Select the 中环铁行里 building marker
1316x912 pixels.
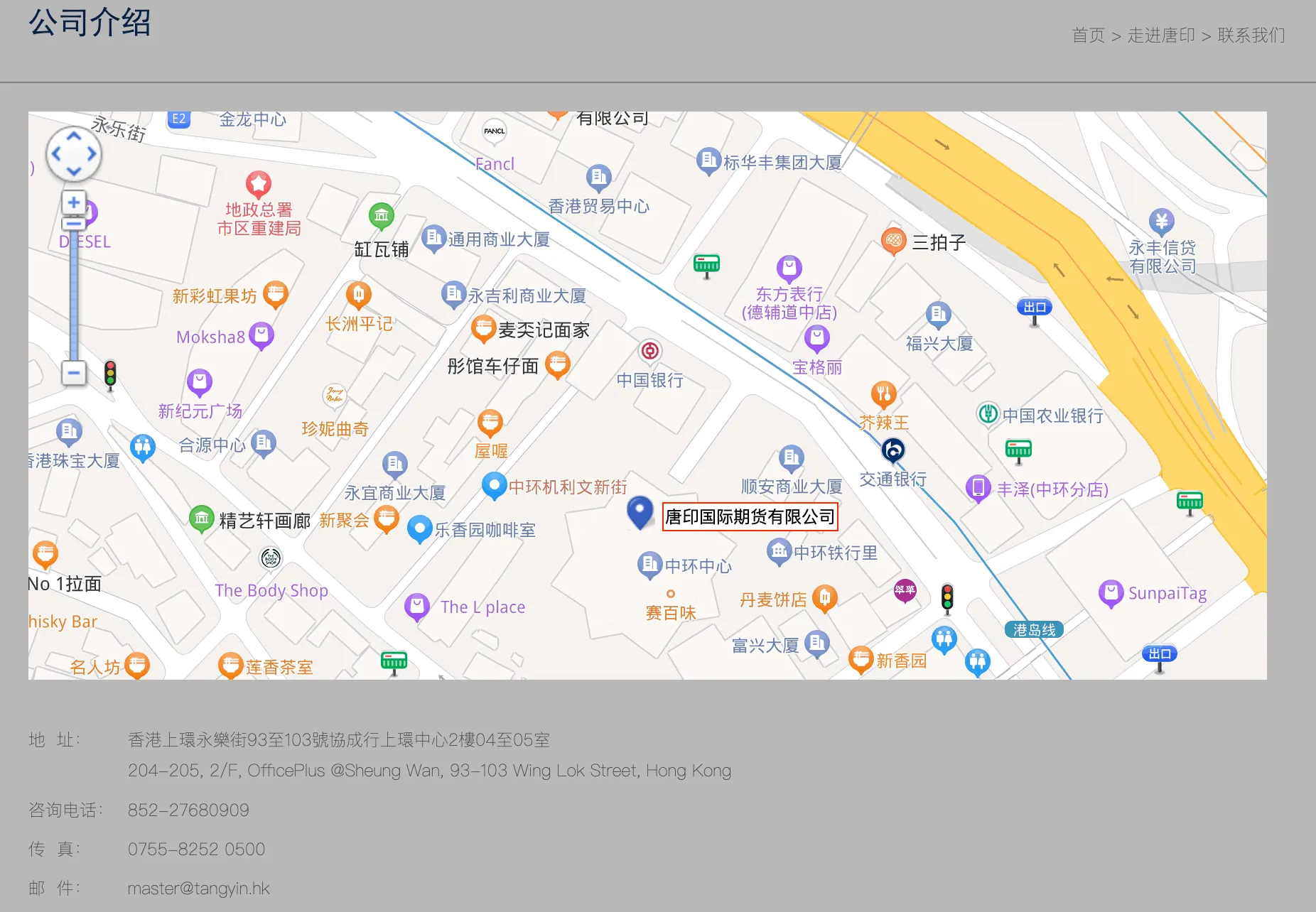click(780, 552)
